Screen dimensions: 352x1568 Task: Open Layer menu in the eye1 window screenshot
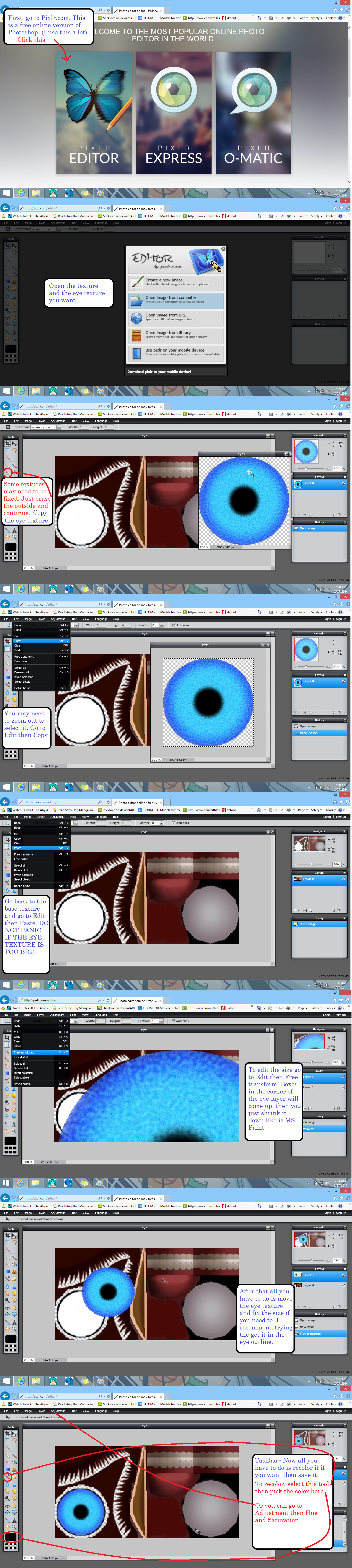[x=41, y=421]
